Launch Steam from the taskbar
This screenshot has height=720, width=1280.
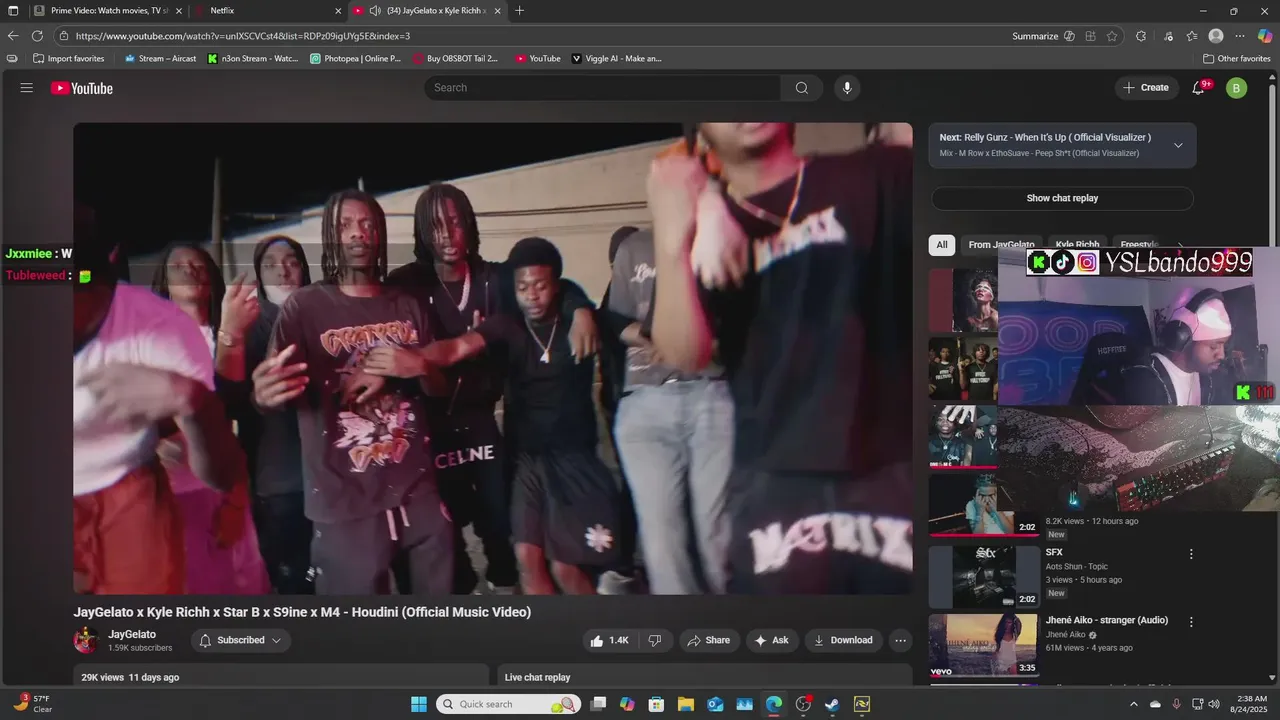pos(832,704)
